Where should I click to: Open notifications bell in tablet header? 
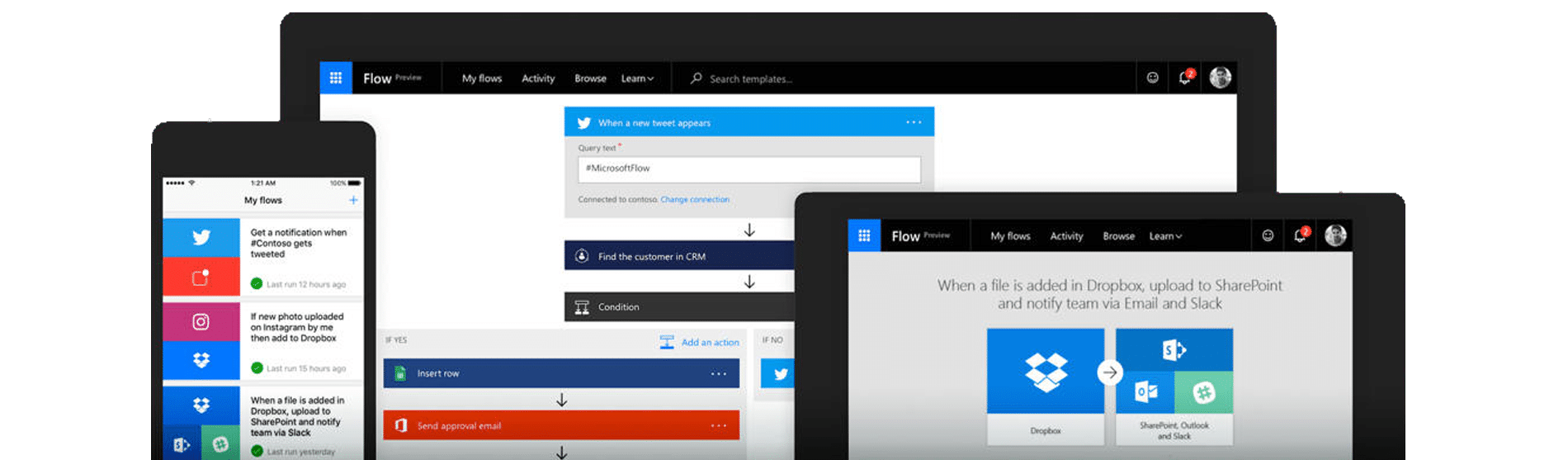1301,235
